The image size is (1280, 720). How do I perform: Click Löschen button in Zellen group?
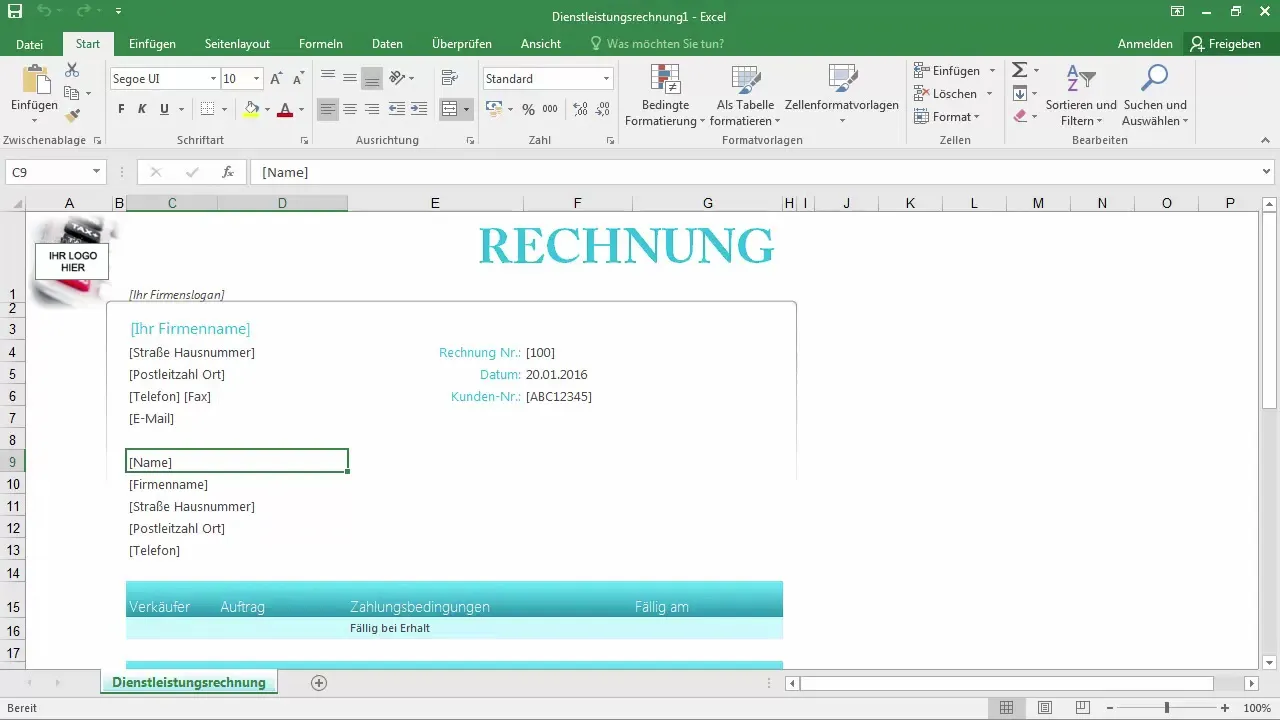click(x=954, y=93)
